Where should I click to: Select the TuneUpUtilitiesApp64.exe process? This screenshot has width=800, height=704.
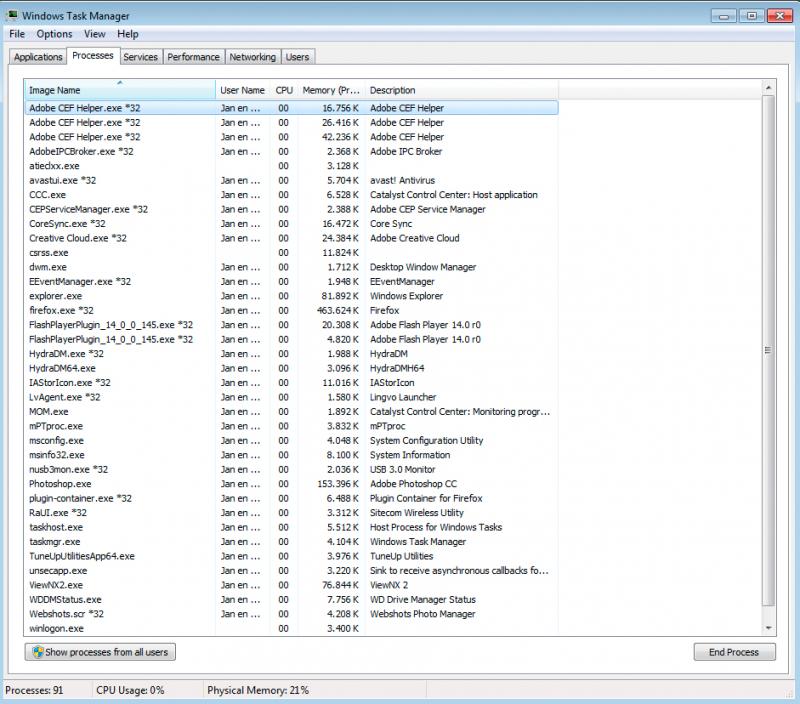click(291, 556)
